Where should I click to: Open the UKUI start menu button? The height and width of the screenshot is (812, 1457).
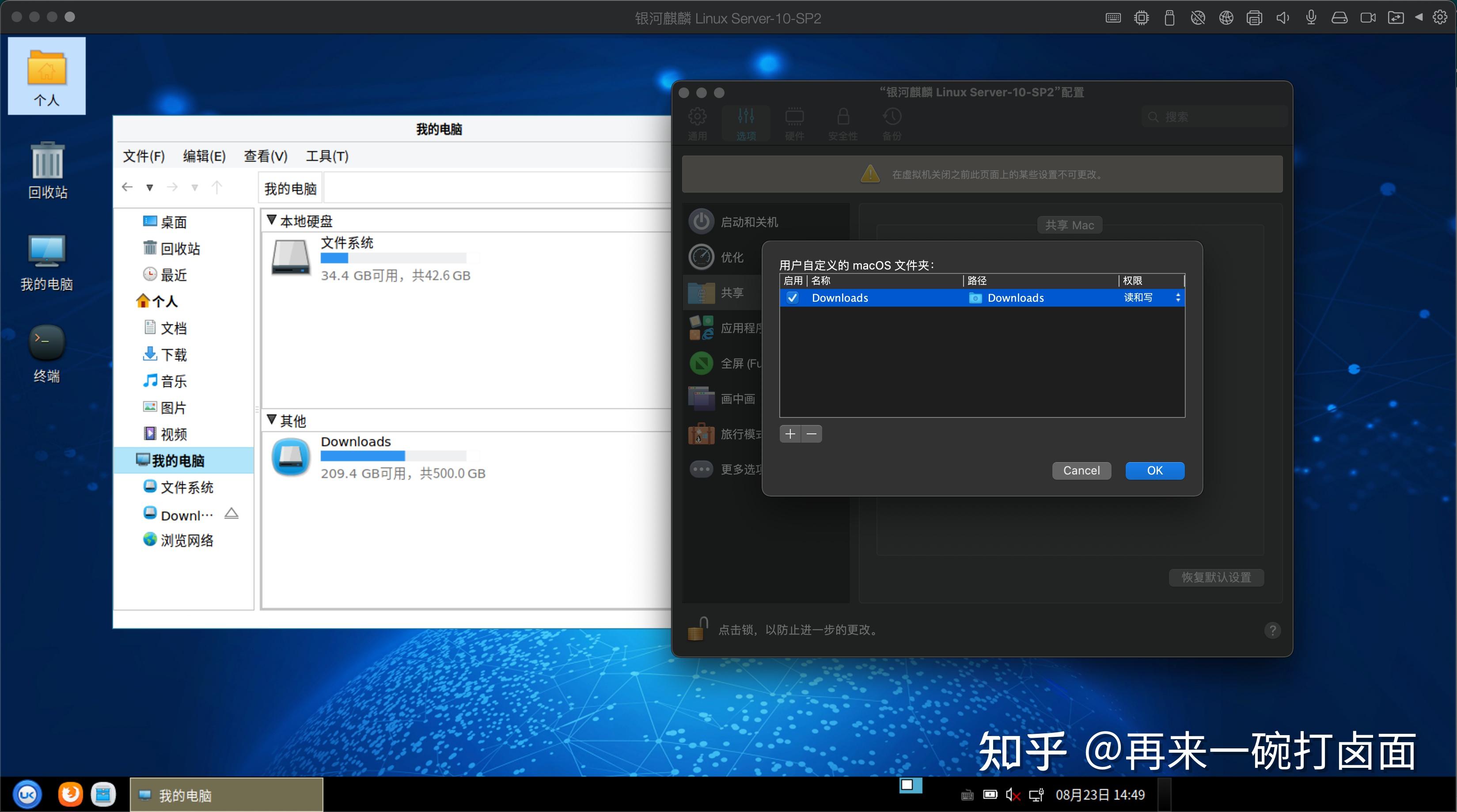[x=27, y=794]
